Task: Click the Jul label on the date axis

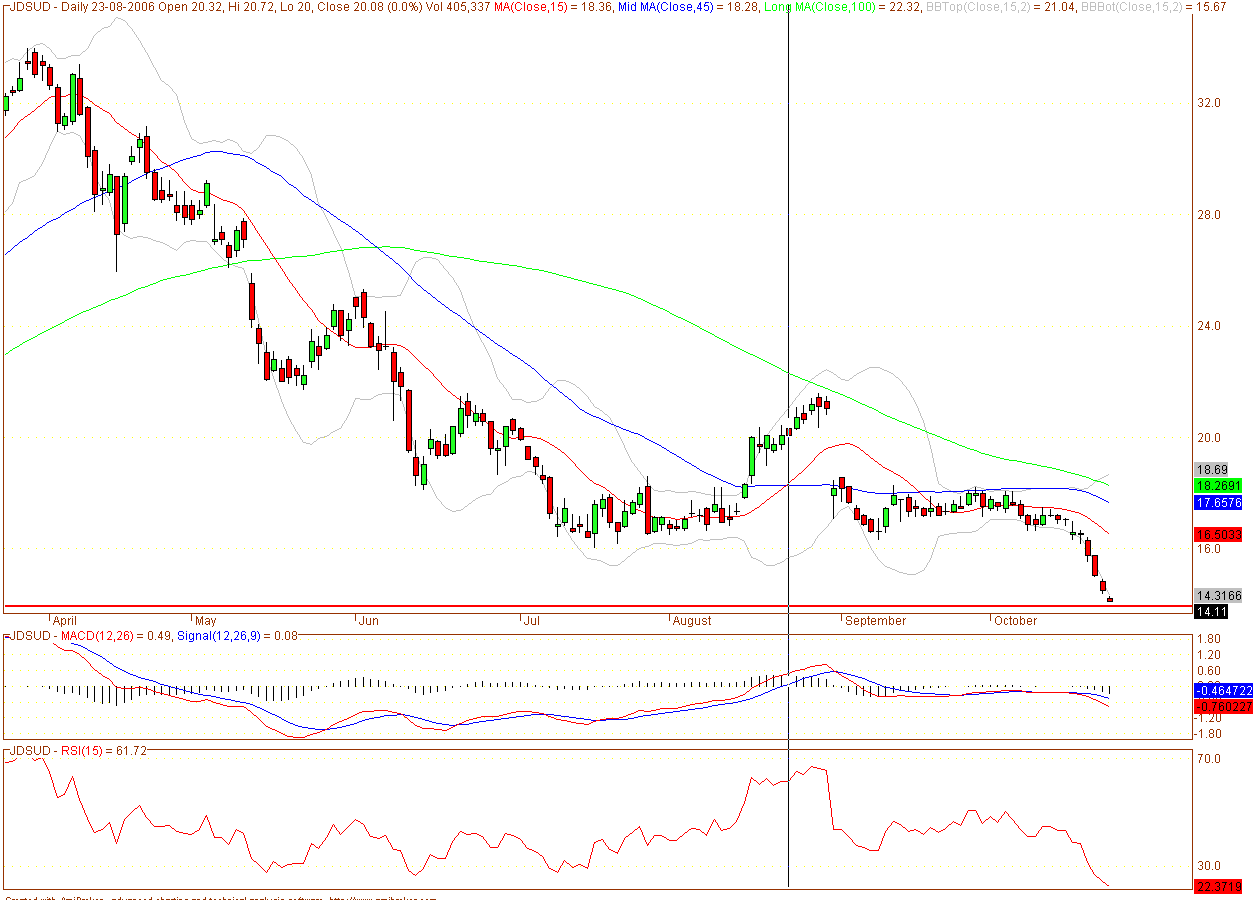Action: [x=531, y=620]
